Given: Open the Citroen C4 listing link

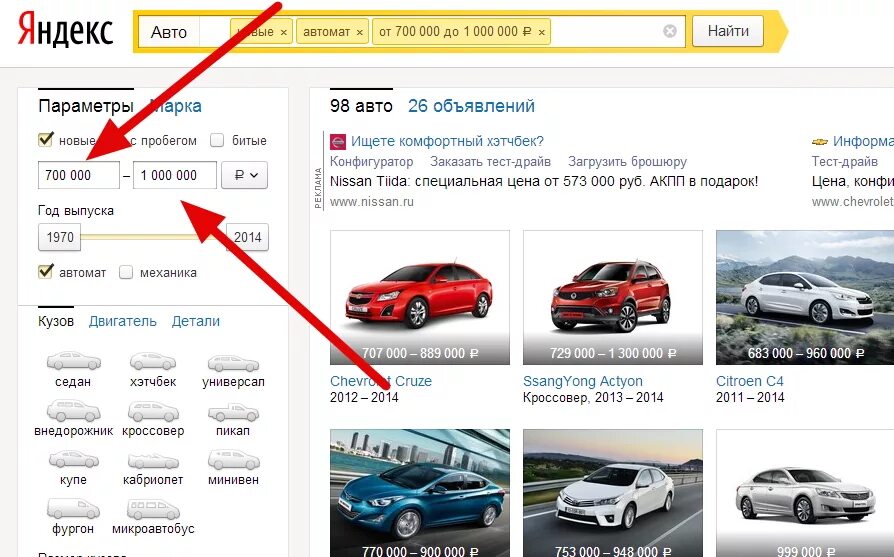Looking at the screenshot, I should (x=750, y=381).
